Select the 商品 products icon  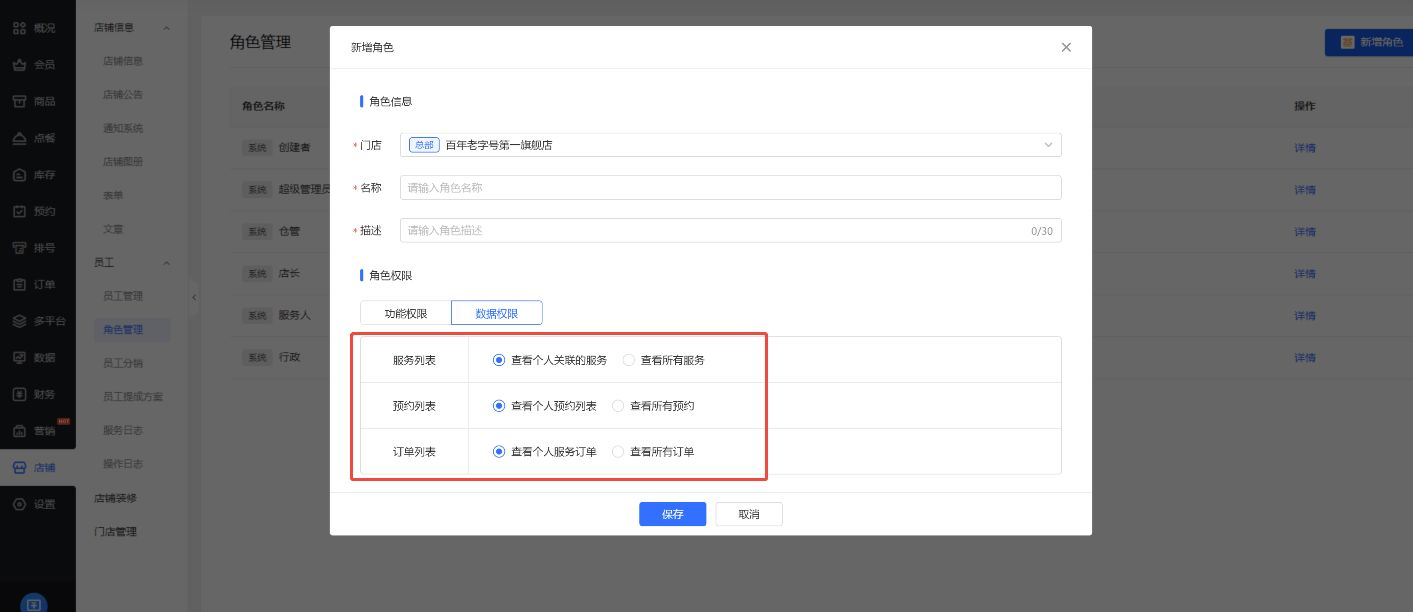pos(19,101)
